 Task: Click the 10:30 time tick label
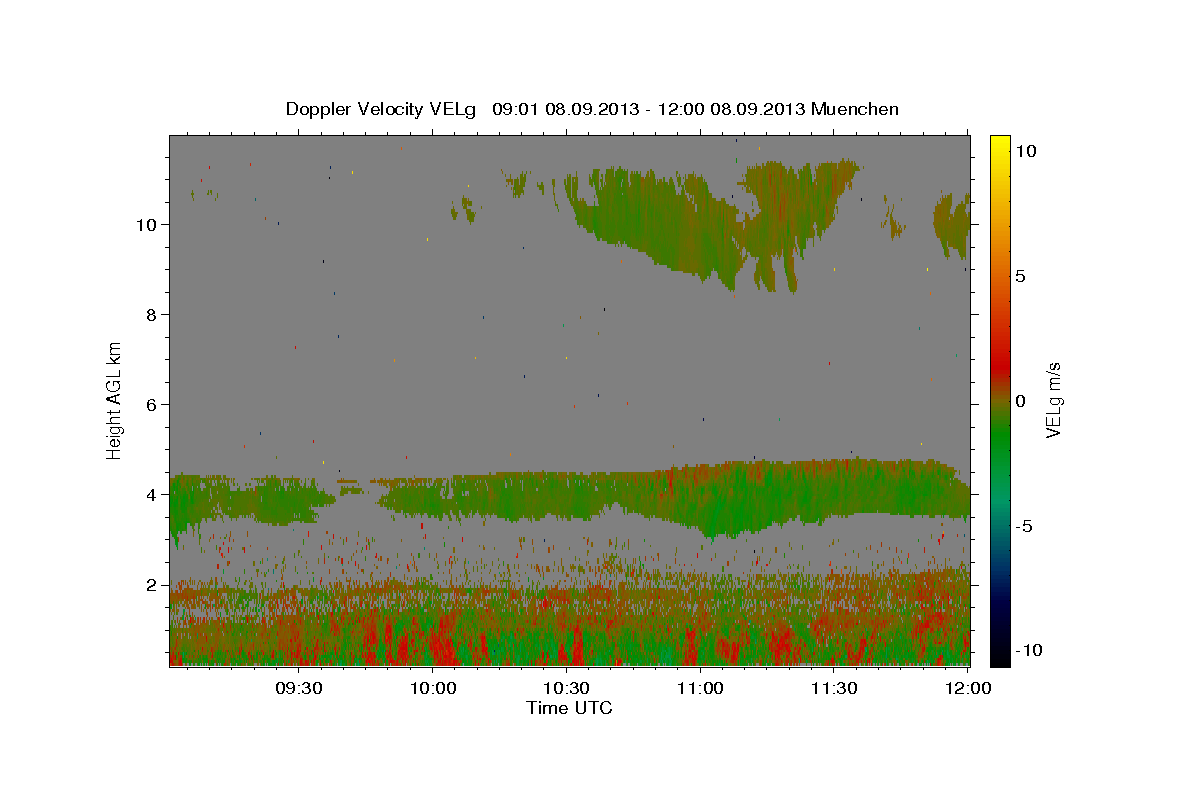click(566, 688)
